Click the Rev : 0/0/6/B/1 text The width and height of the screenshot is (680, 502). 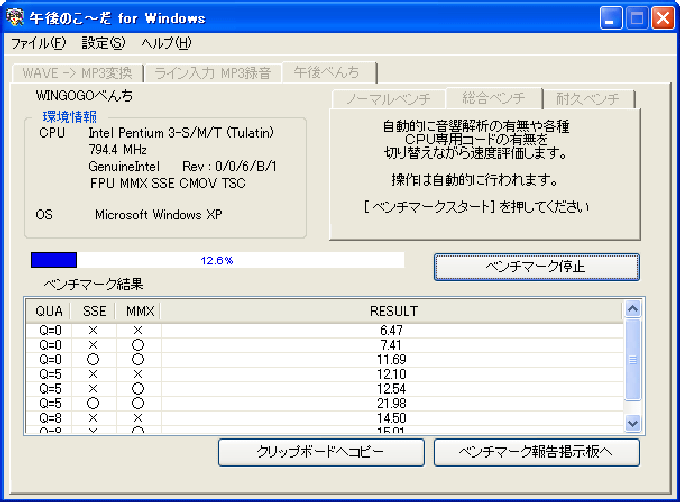(x=229, y=166)
